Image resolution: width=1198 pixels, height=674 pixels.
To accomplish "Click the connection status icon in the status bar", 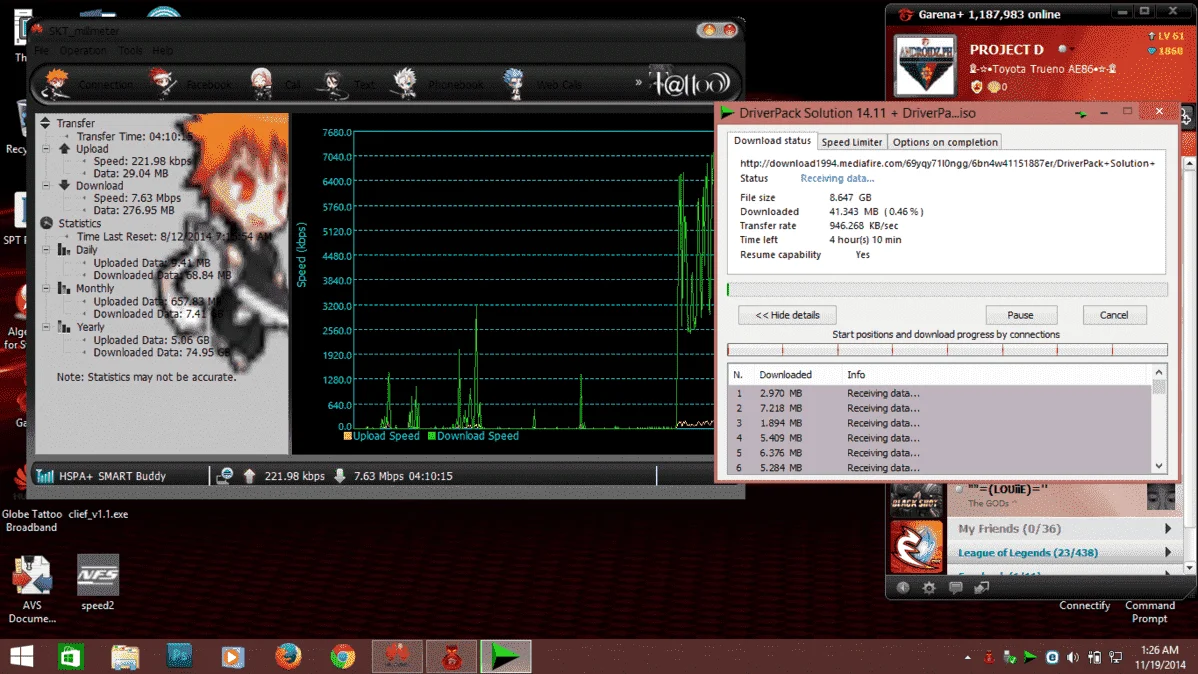I will pos(224,476).
